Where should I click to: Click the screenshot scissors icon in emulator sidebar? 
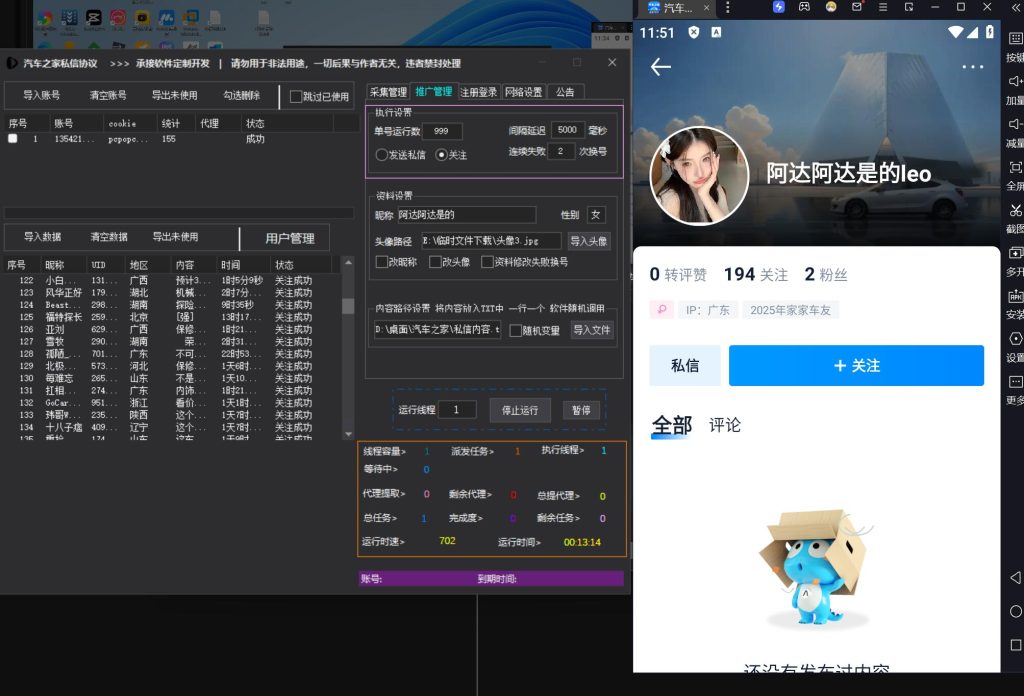(x=1015, y=210)
